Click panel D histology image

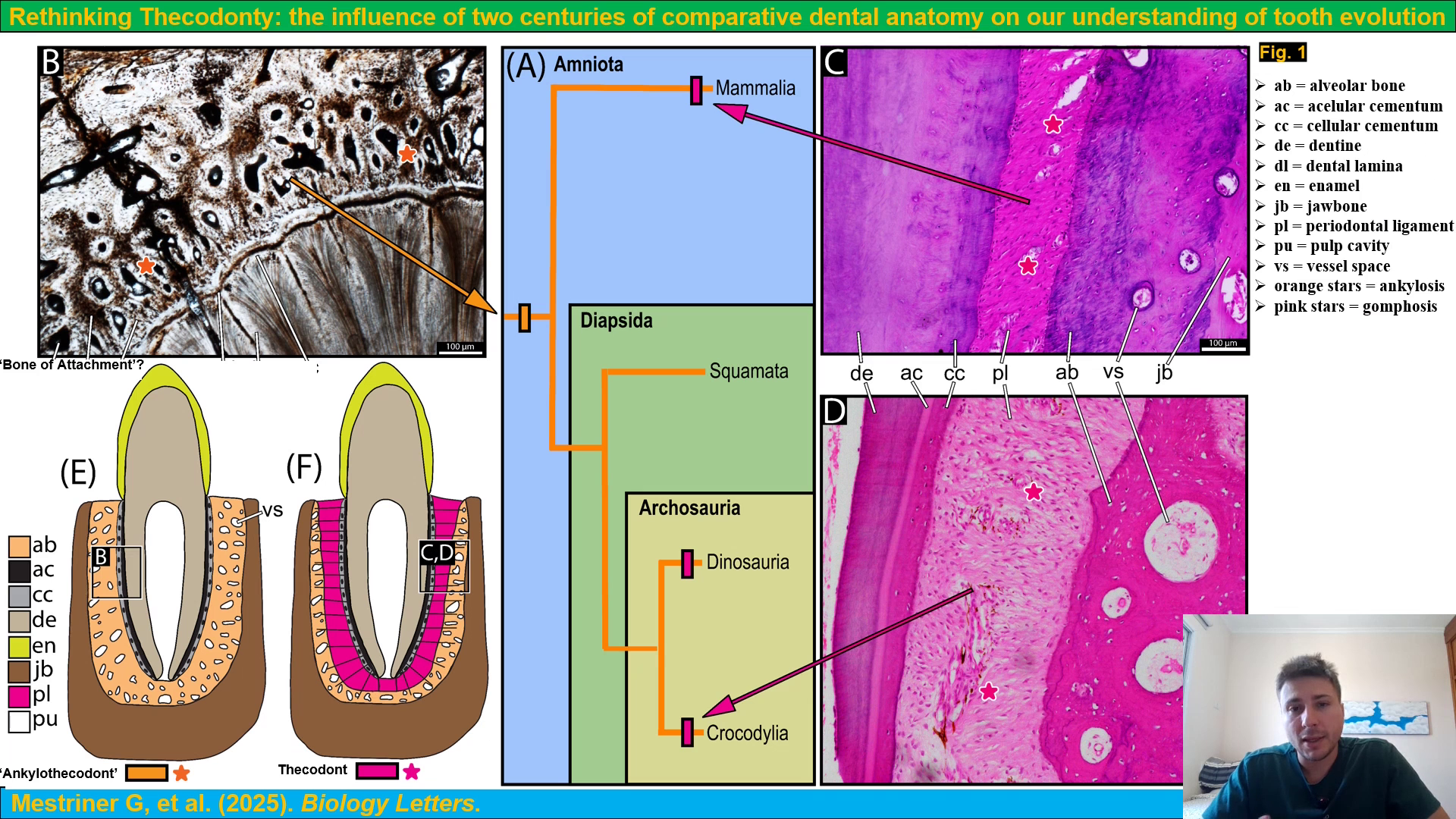(x=1034, y=590)
